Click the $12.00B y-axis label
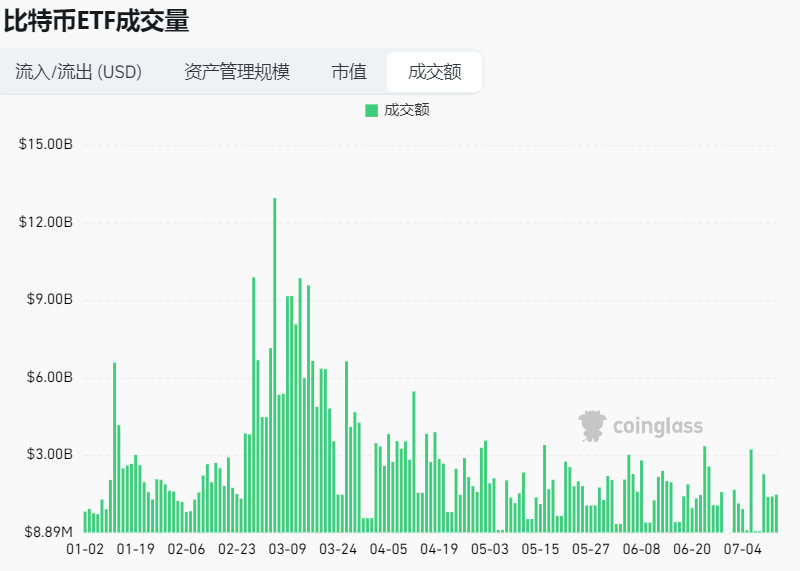800x571 pixels. click(x=46, y=222)
